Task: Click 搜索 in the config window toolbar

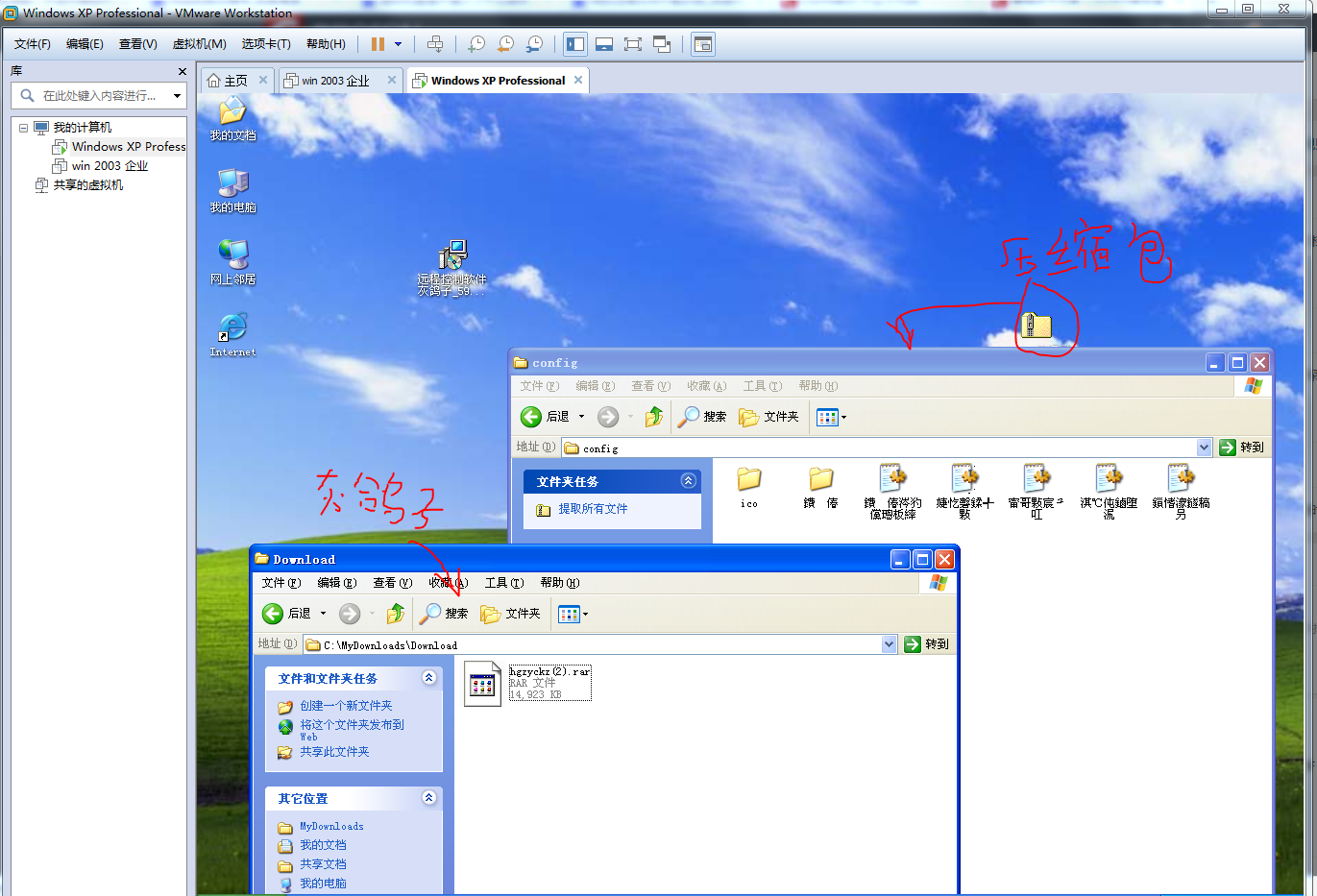Action: pyautogui.click(x=702, y=417)
